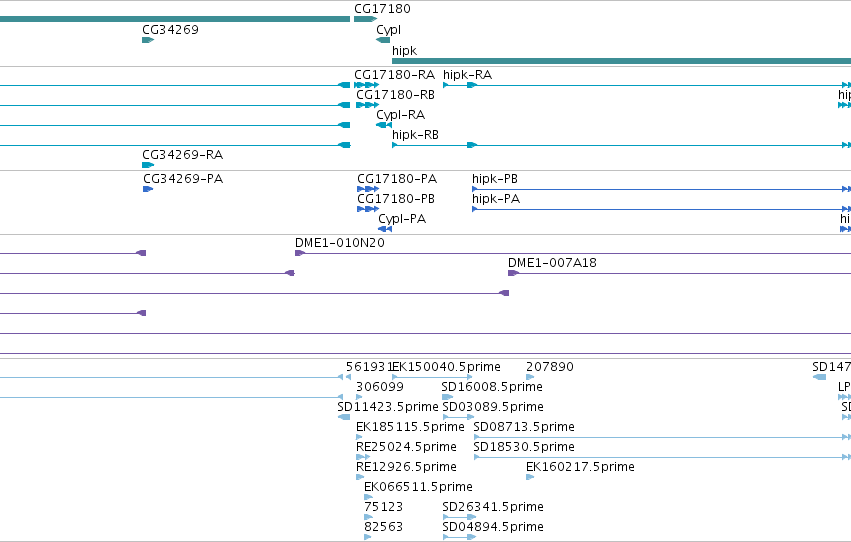The height and width of the screenshot is (542, 851).
Task: Select the SD11423.5prime EST glyph
Action: (344, 417)
